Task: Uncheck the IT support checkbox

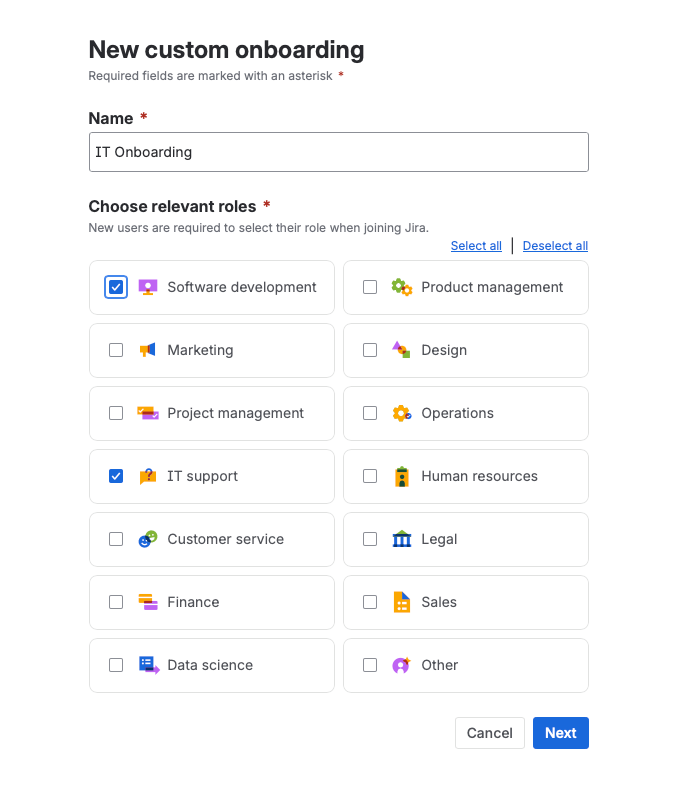Action: (116, 476)
